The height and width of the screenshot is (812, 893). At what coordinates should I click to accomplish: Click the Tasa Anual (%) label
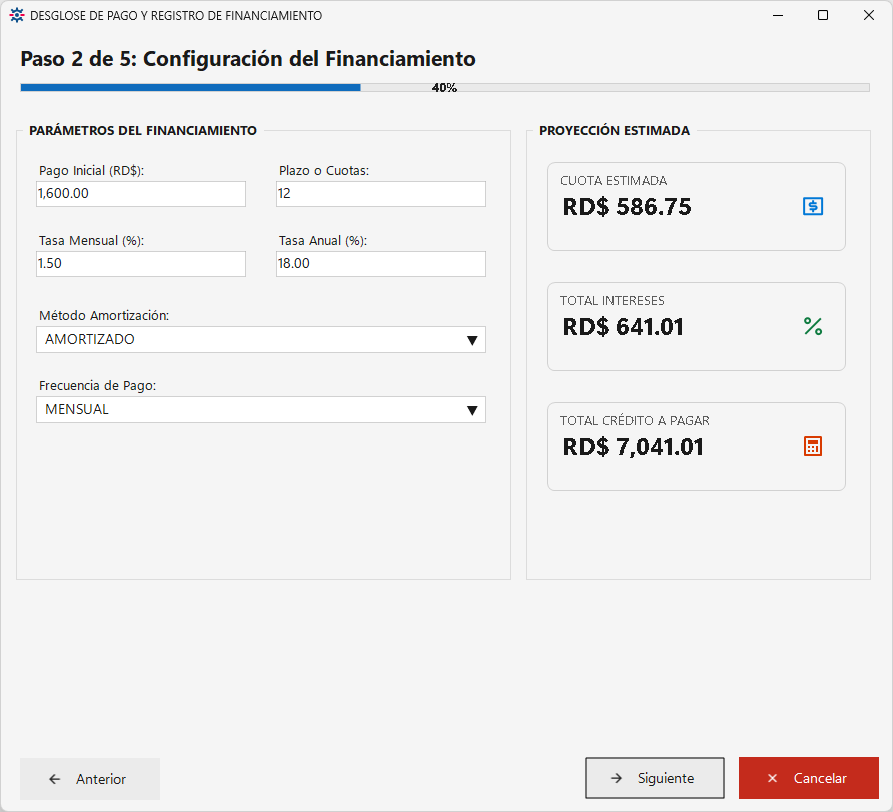point(323,240)
